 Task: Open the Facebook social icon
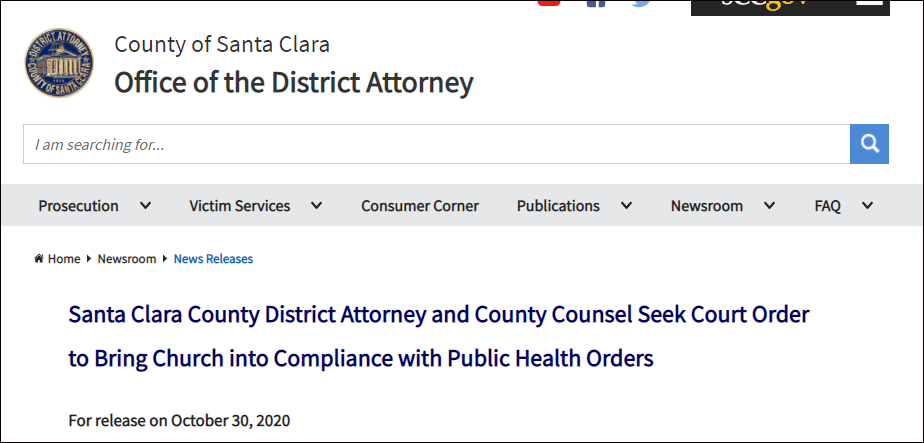[x=596, y=3]
